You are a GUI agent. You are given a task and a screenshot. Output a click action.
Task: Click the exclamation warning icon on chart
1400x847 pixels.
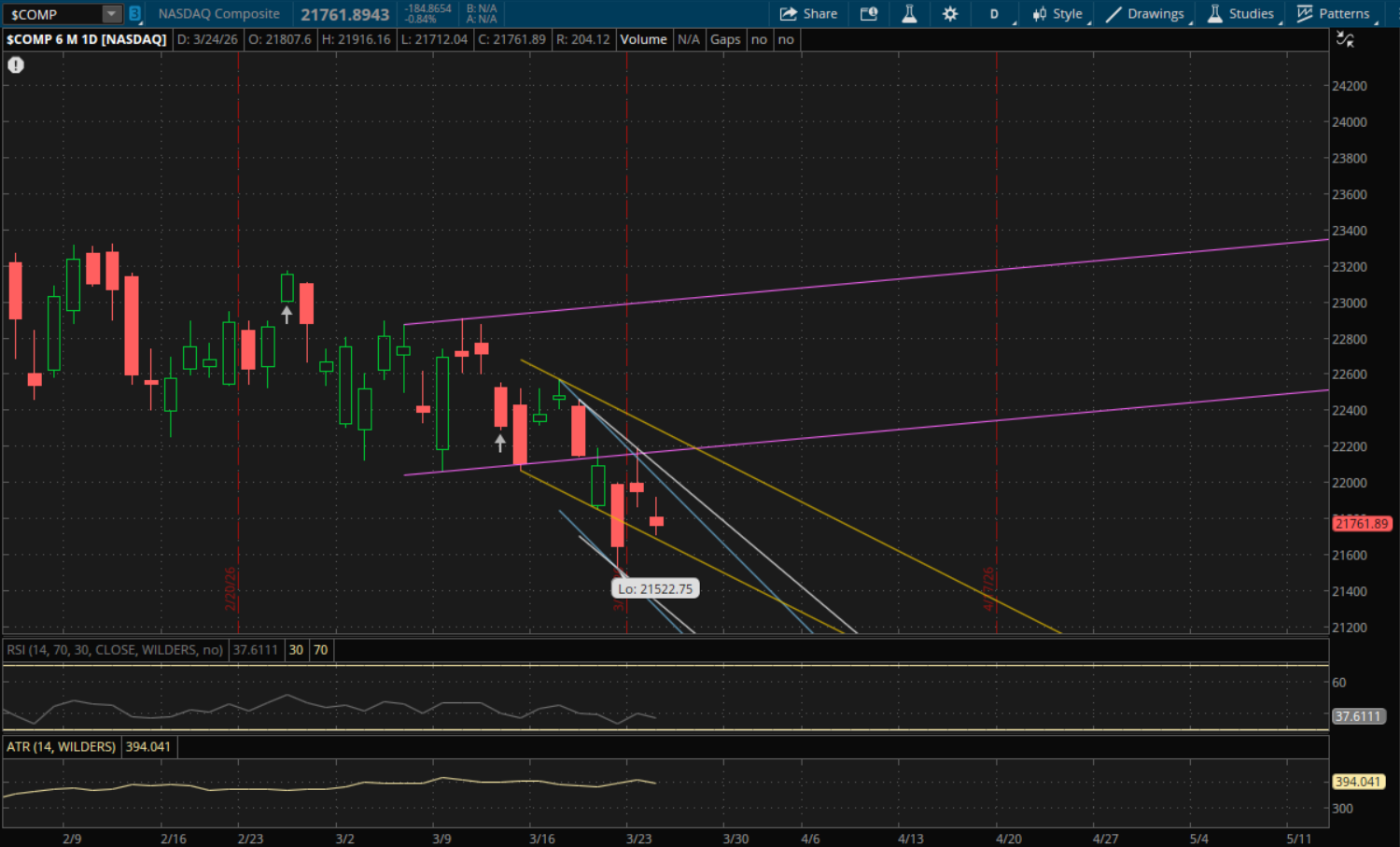click(x=16, y=64)
